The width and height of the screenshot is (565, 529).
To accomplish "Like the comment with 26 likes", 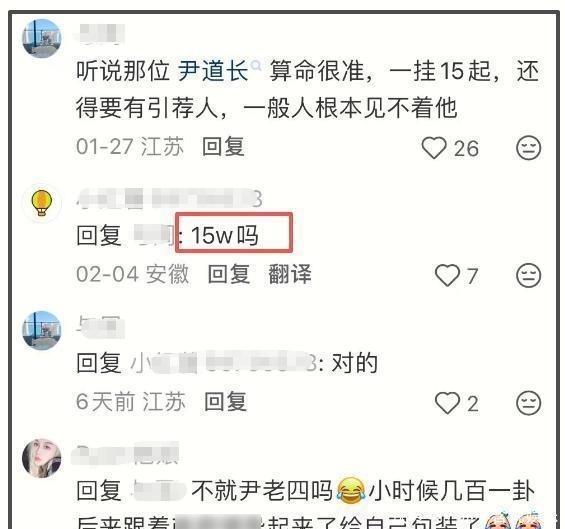I will pos(434,148).
